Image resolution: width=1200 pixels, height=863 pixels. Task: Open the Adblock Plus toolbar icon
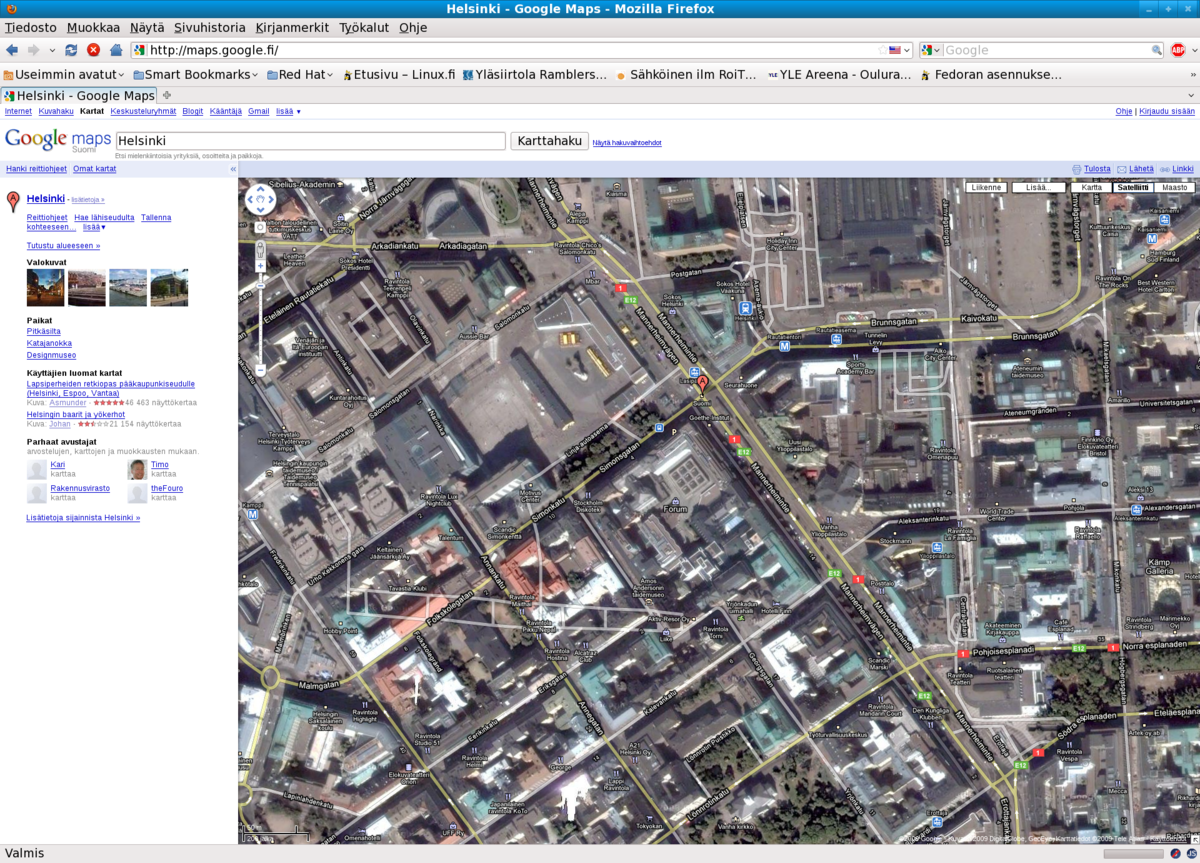(1178, 50)
